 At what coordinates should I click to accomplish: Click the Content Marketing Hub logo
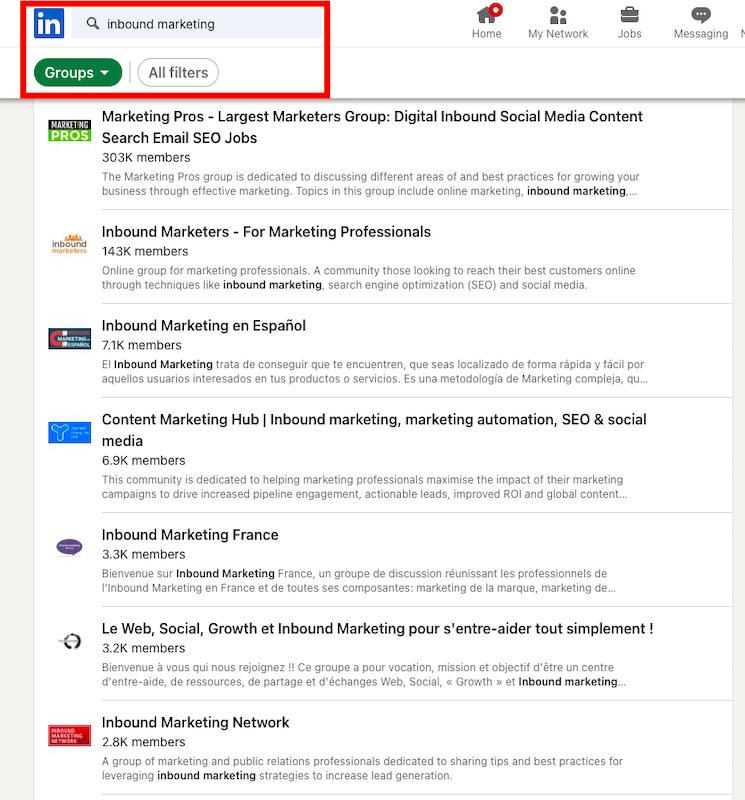point(70,432)
